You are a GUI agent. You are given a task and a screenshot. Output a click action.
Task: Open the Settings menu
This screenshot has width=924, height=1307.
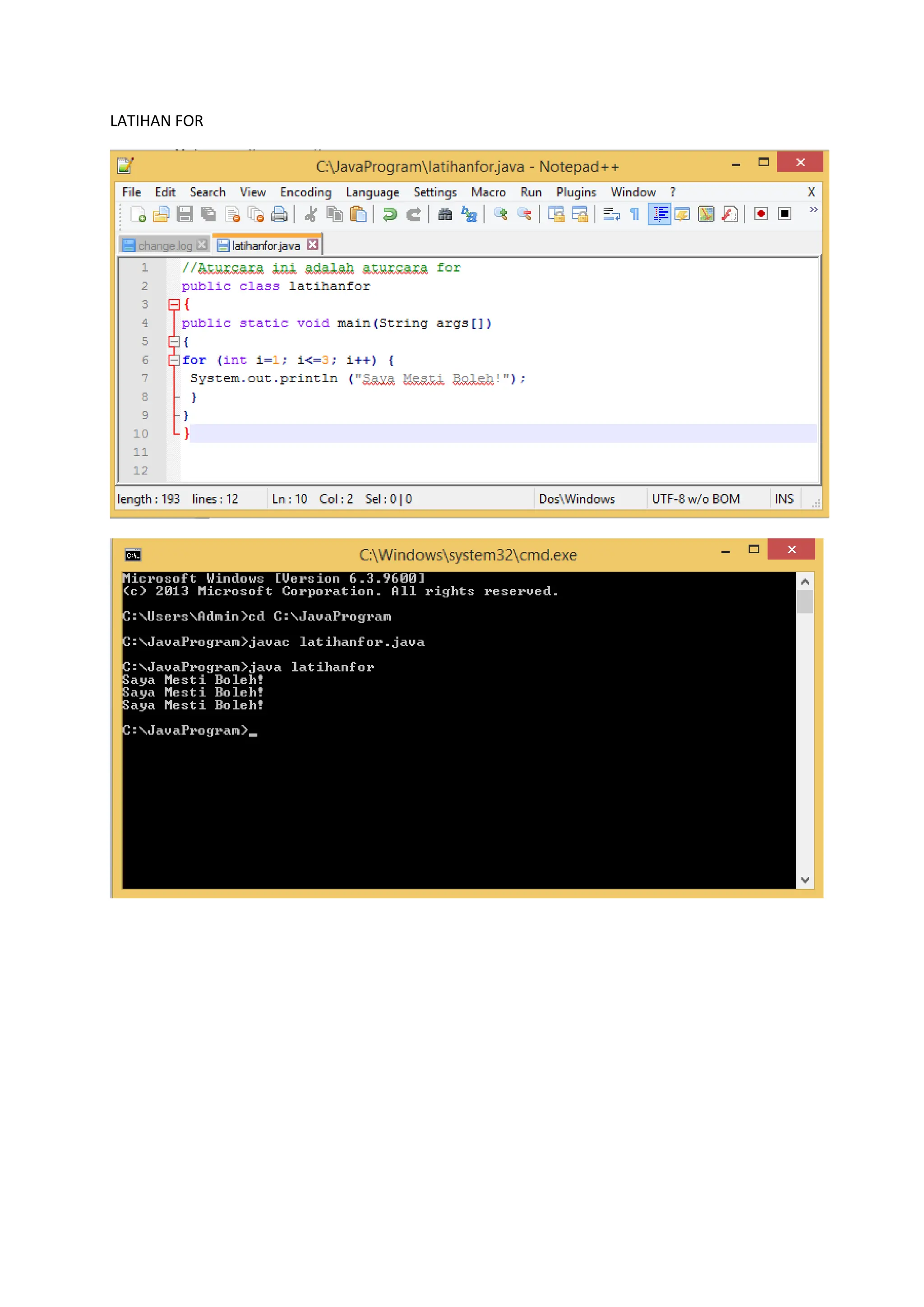pyautogui.click(x=435, y=192)
